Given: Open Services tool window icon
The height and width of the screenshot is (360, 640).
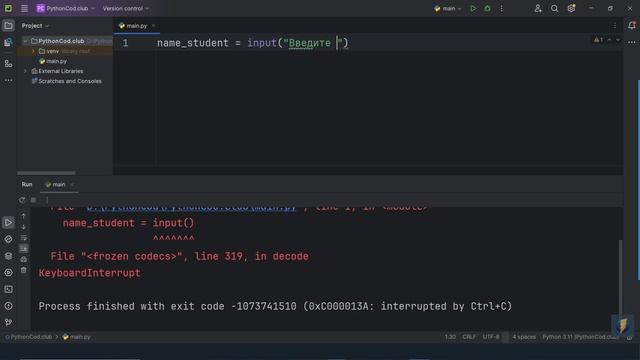Looking at the screenshot, I should (x=8, y=273).
